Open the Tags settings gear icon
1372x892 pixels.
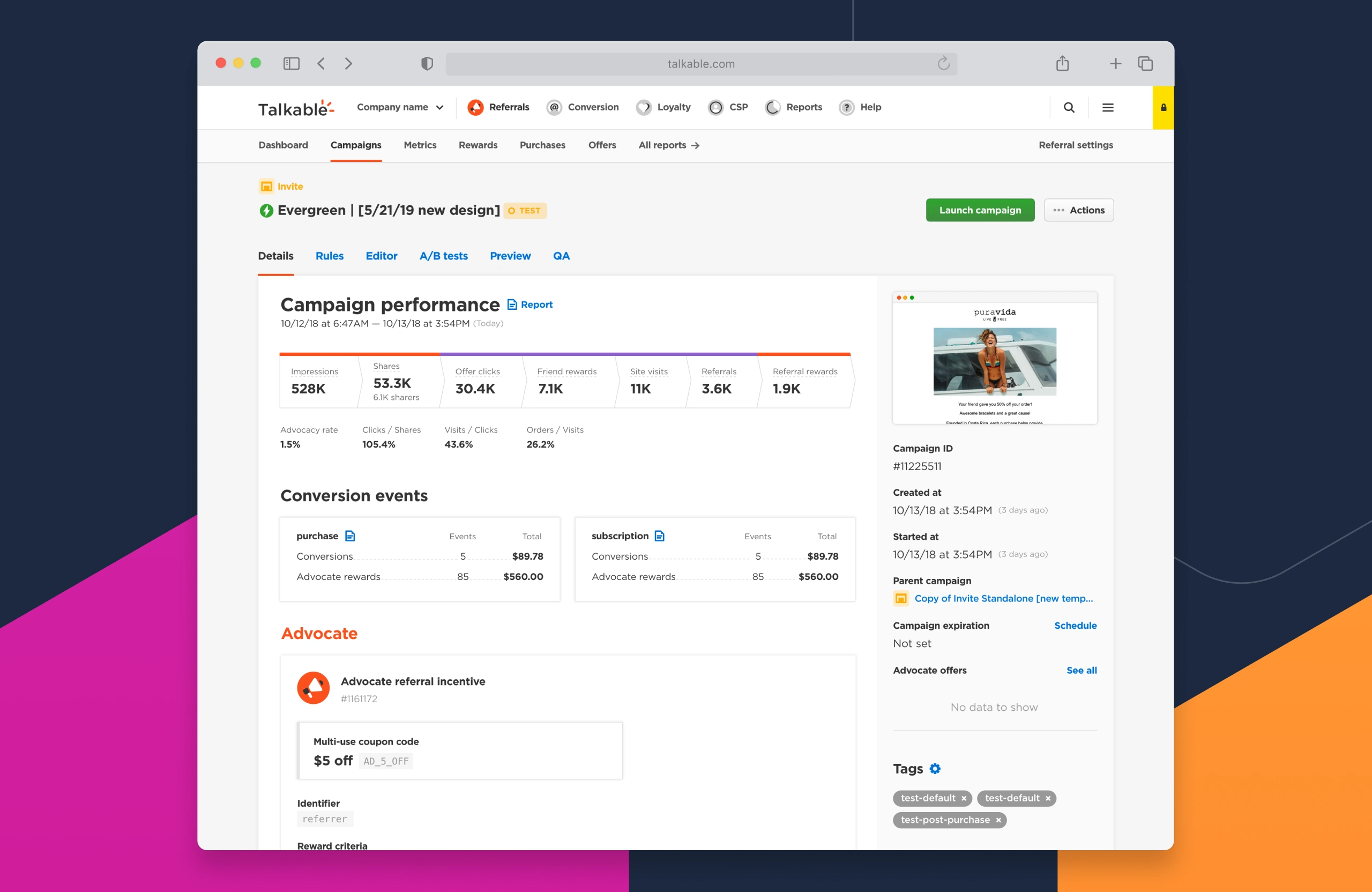(x=935, y=769)
